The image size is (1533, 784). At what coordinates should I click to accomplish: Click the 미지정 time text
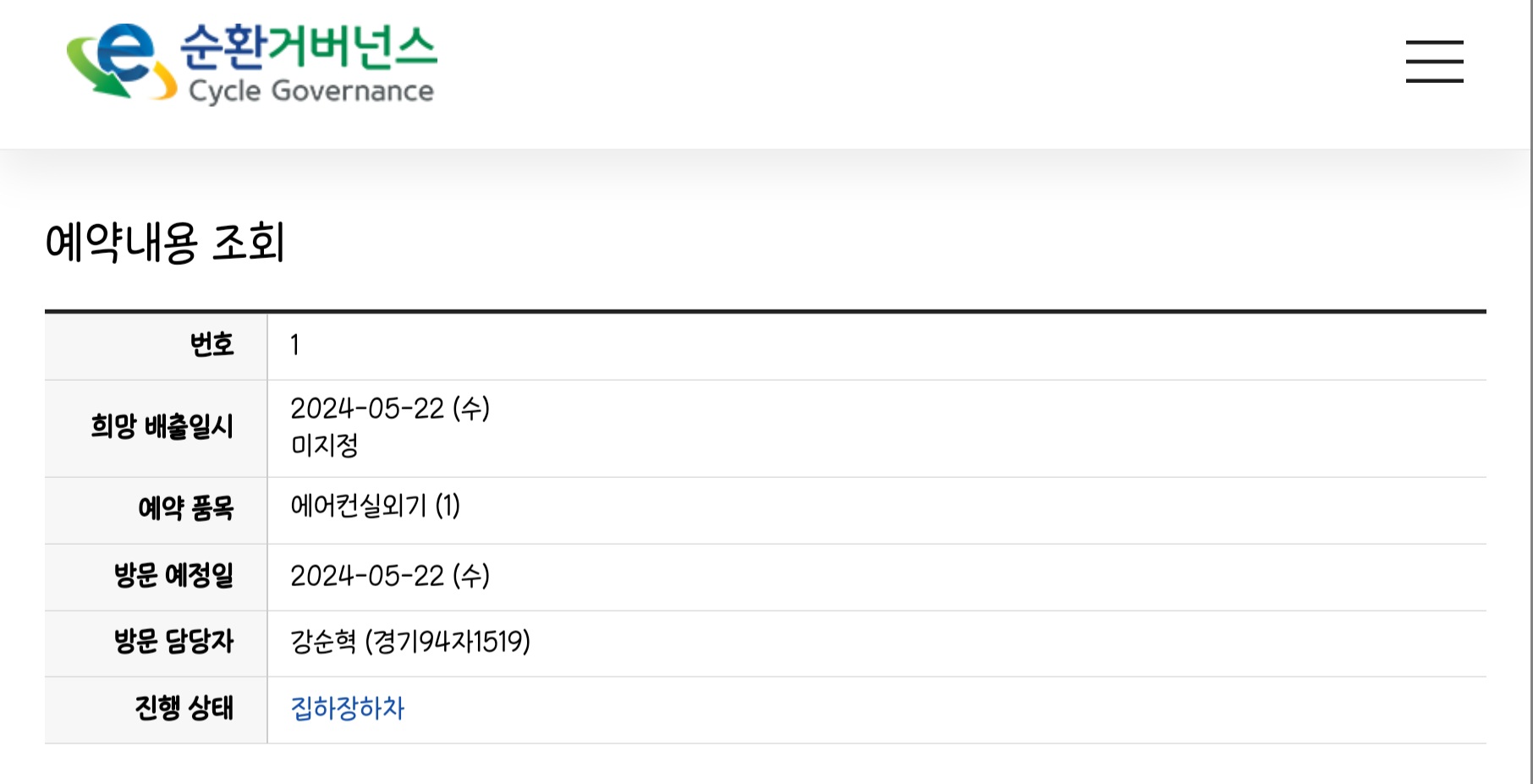click(324, 445)
